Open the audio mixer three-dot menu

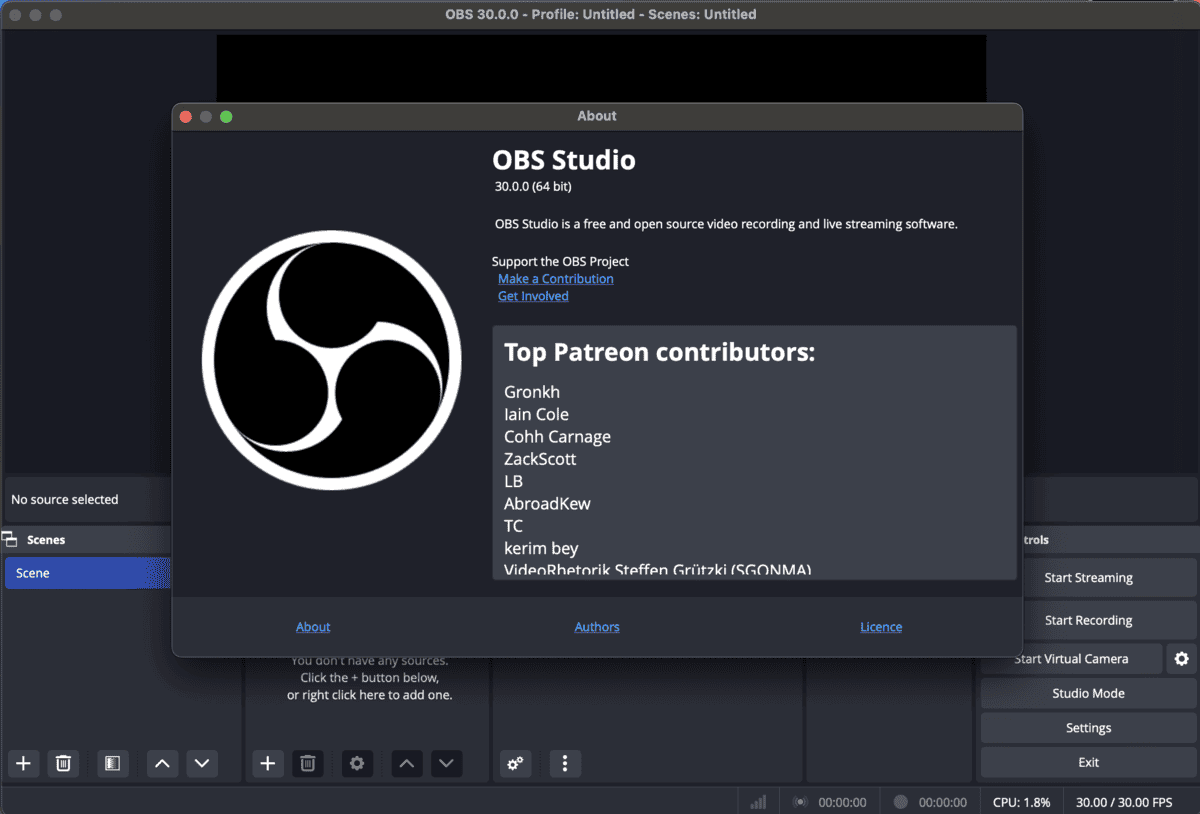565,763
